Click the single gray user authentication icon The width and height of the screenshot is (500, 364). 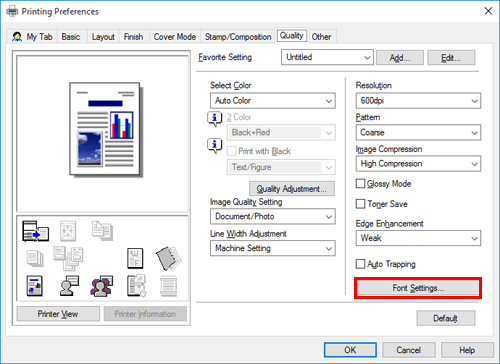point(69,286)
